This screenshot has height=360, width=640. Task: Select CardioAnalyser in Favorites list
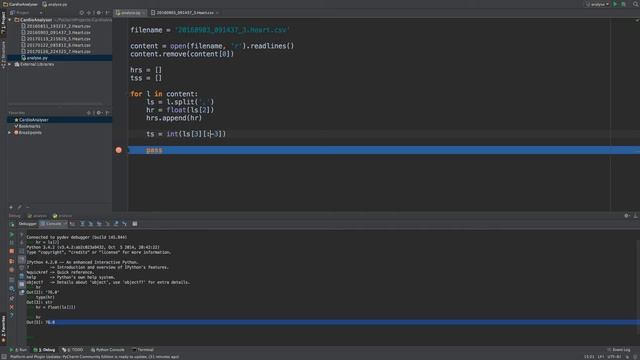click(x=33, y=120)
